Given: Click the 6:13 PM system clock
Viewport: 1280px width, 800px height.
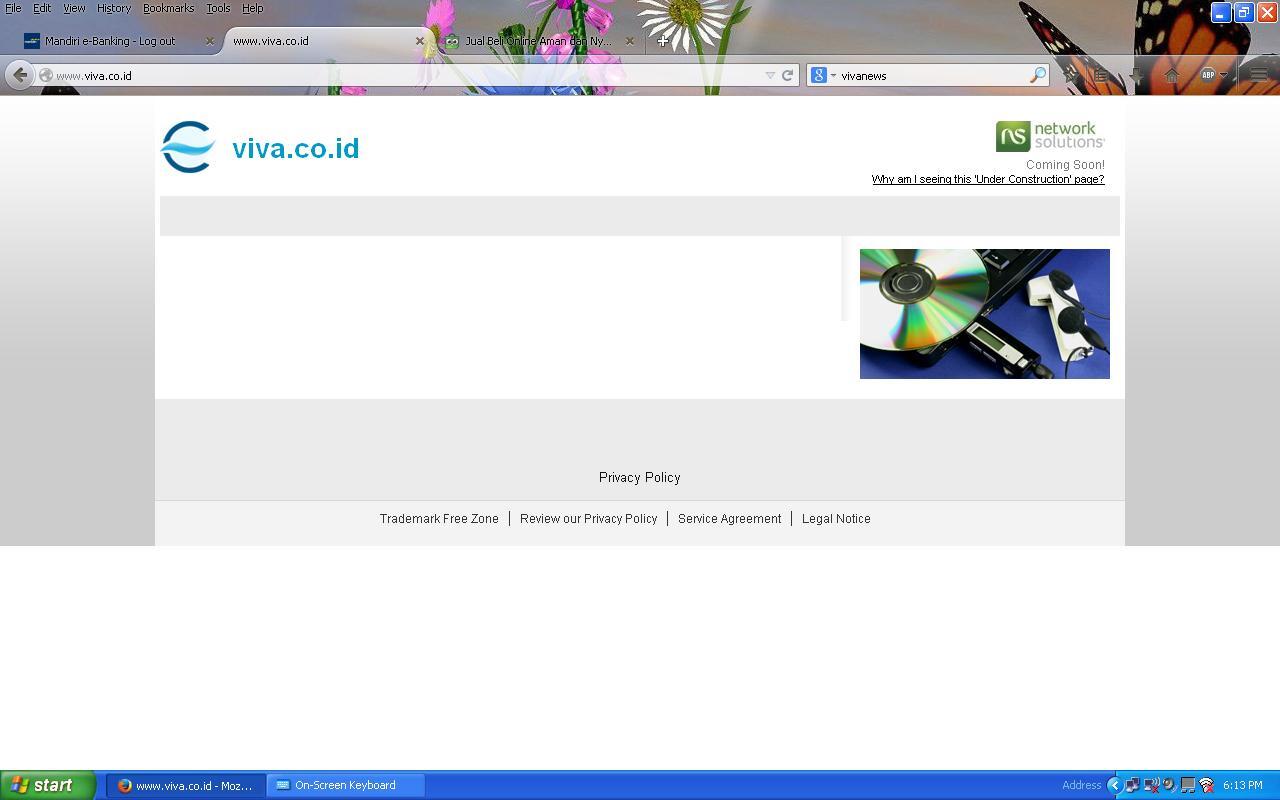Looking at the screenshot, I should click(1243, 785).
